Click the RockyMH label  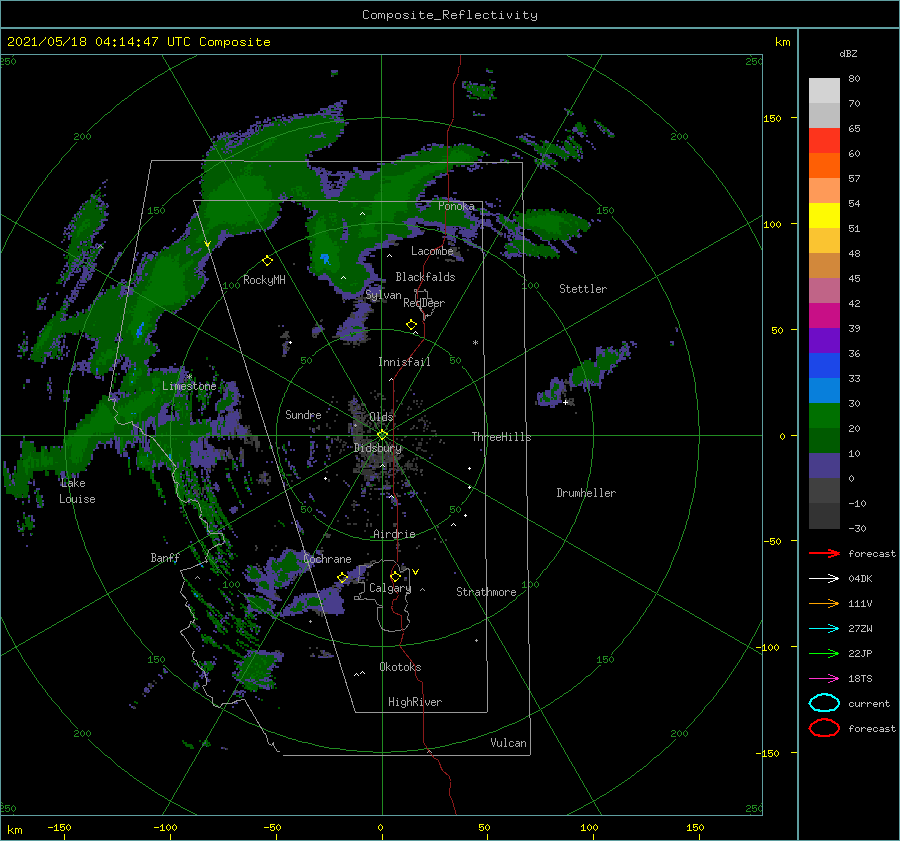[x=264, y=280]
